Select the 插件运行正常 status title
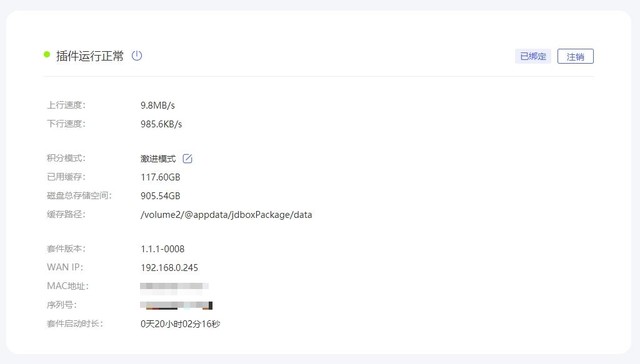Viewport: 640px width, 364px height. [90, 56]
